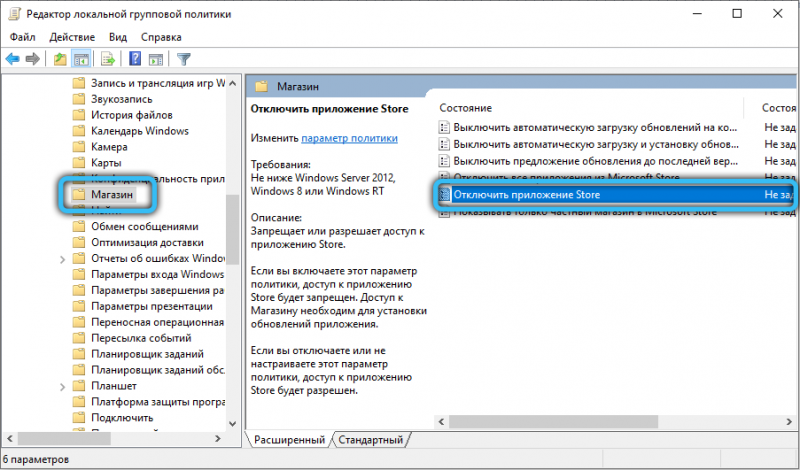Select Планировщик заданий in the tree

tap(147, 354)
